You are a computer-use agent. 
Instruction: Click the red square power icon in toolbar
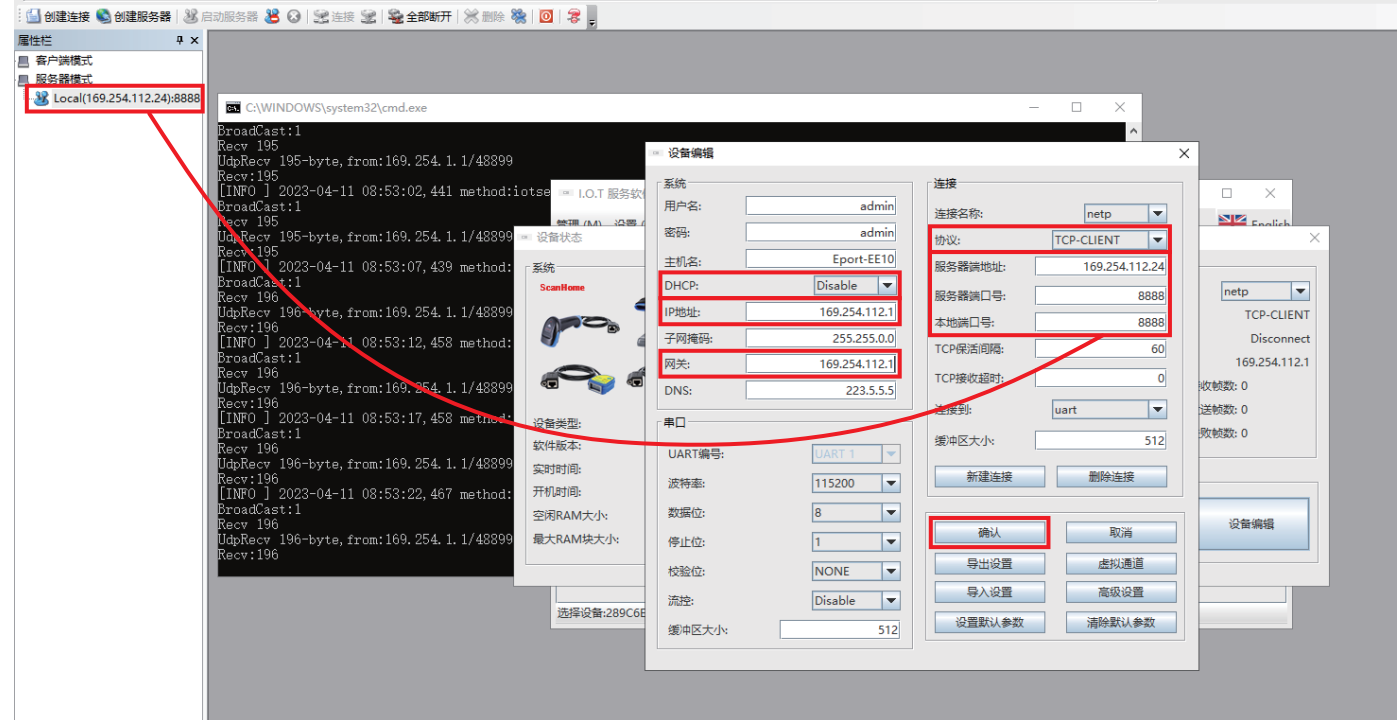point(546,16)
